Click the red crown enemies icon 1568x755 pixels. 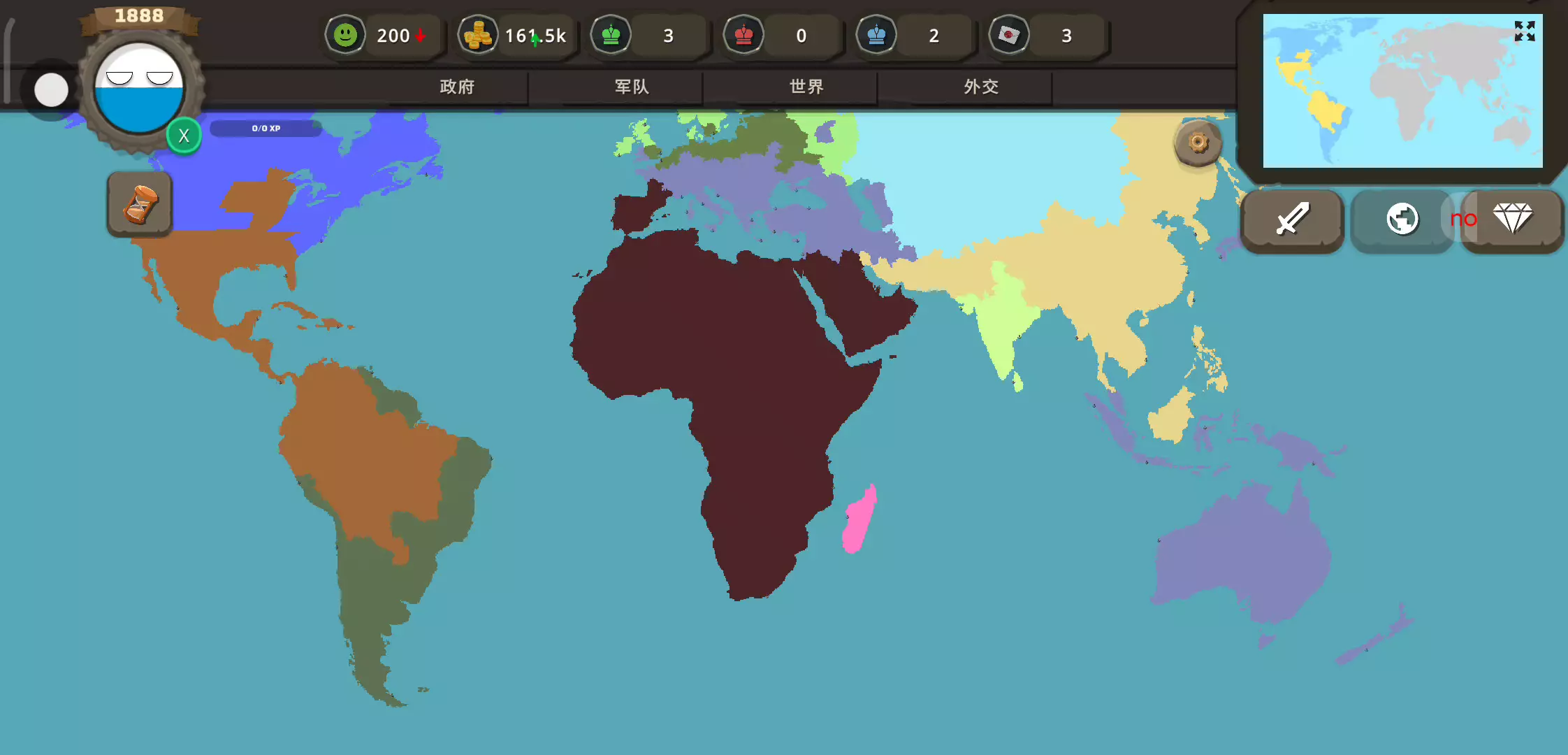point(743,35)
